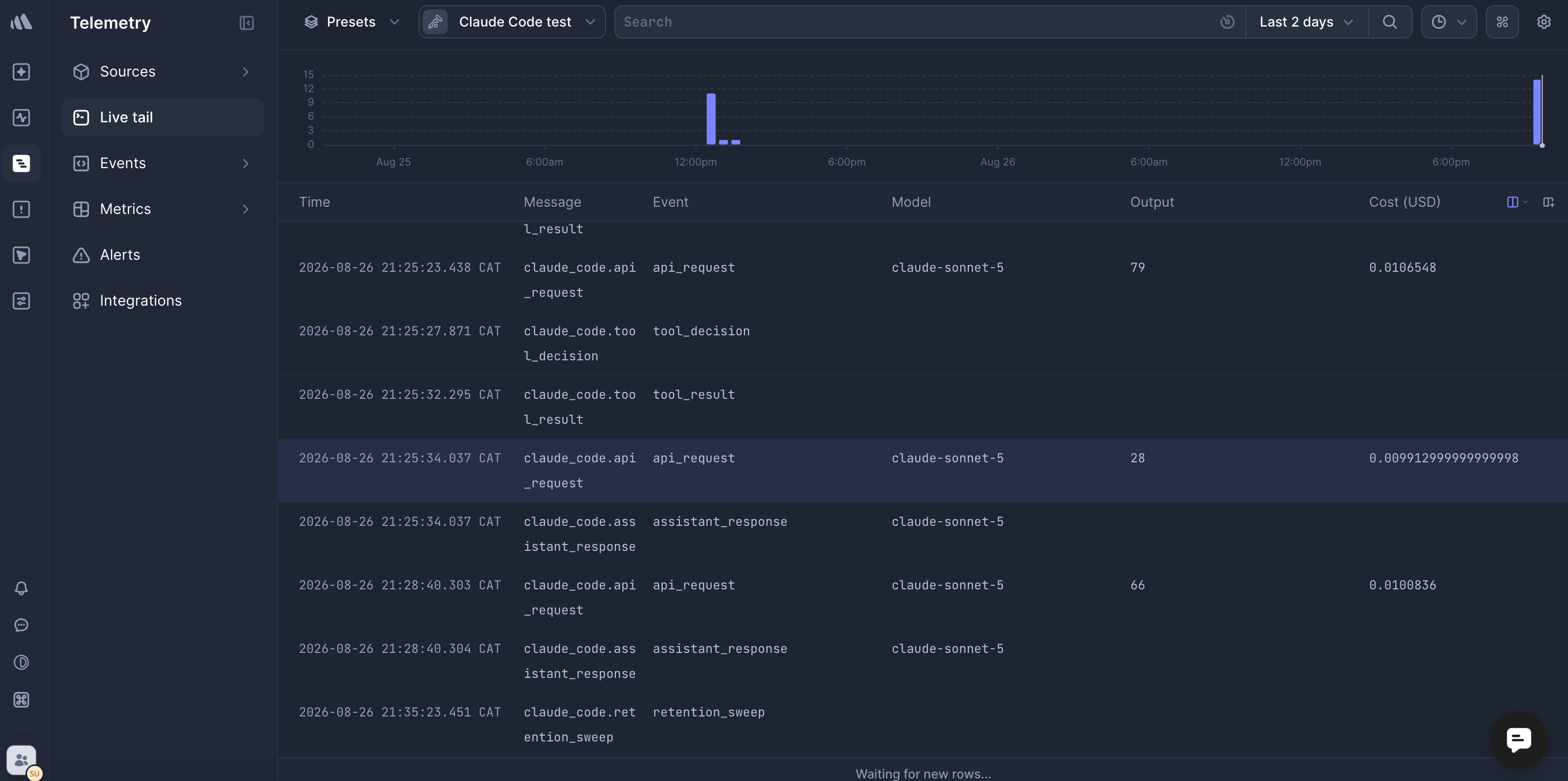Open the clock live mode dropdown

tap(1449, 22)
